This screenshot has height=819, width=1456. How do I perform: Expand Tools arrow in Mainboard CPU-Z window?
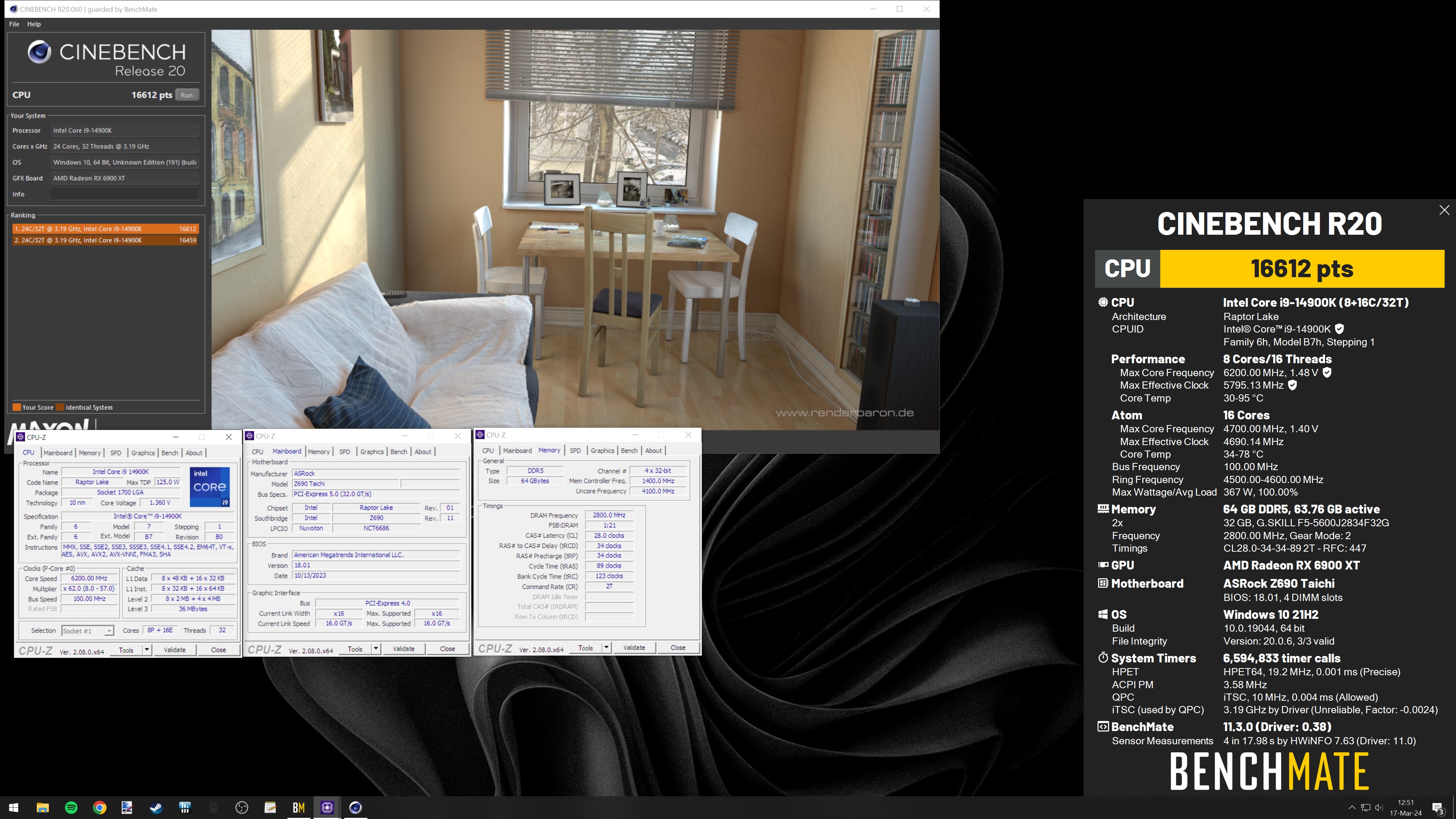(376, 648)
